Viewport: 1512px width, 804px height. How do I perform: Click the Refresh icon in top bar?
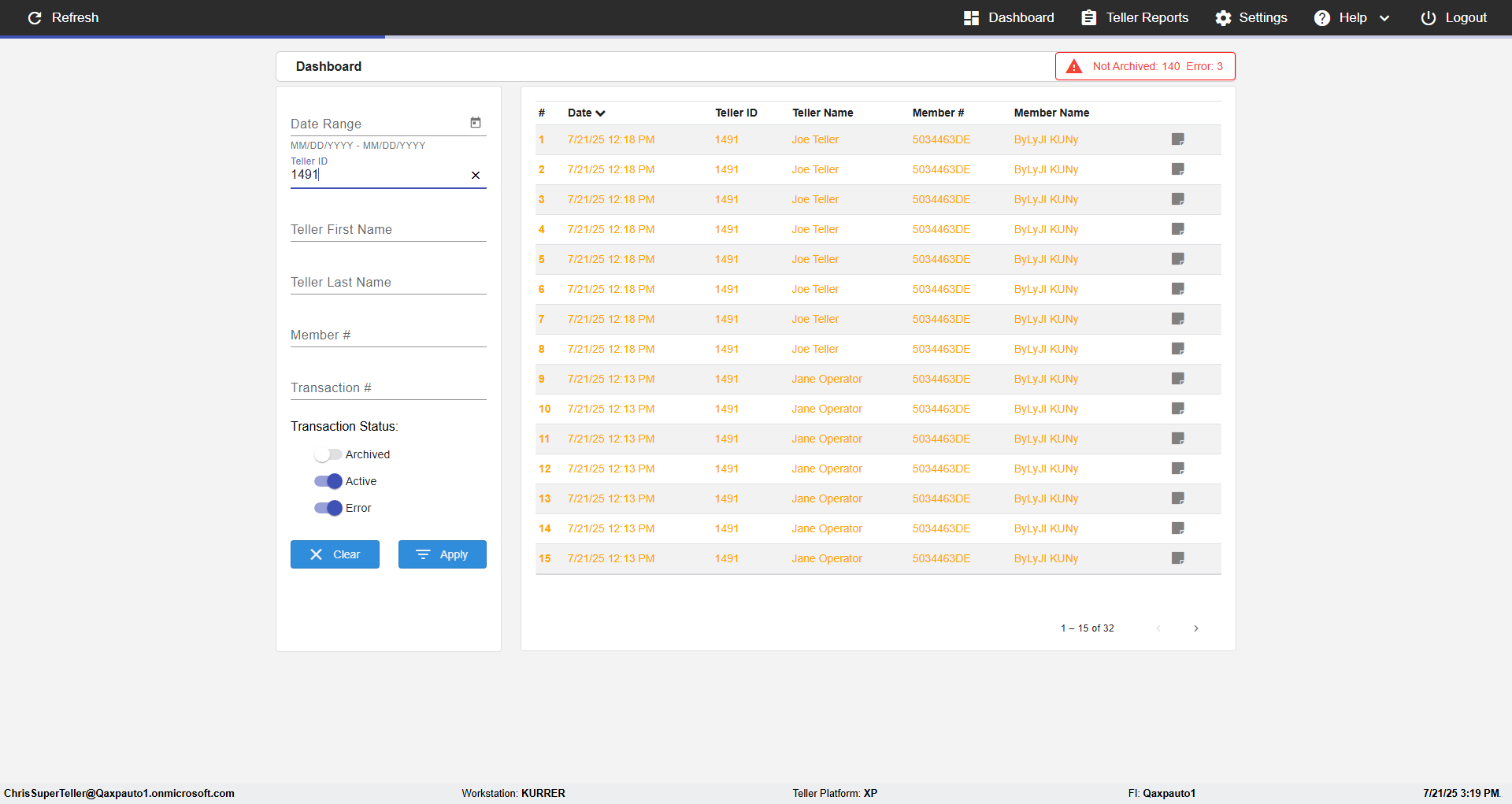(35, 18)
